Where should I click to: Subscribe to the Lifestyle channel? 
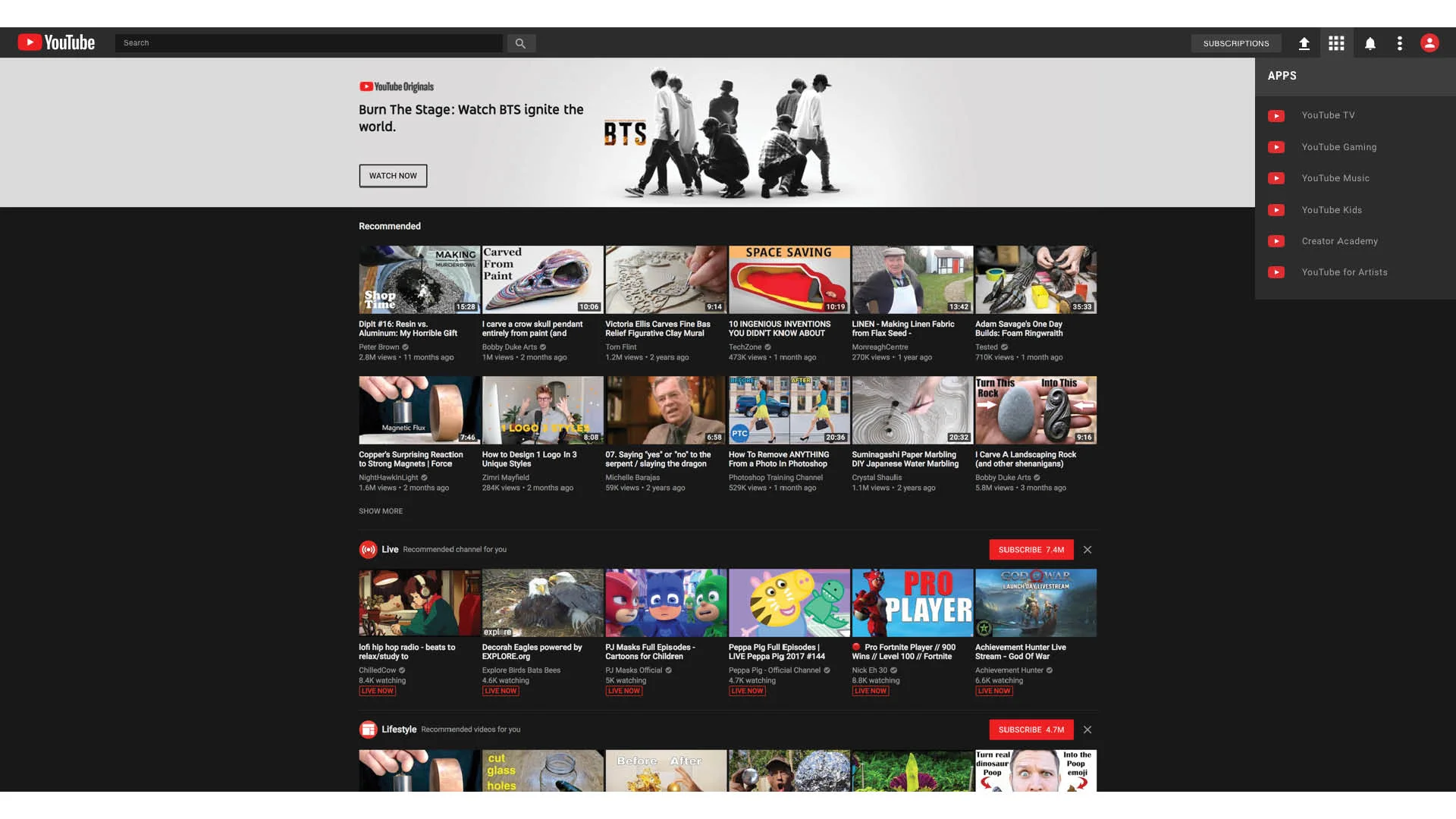pyautogui.click(x=1031, y=730)
